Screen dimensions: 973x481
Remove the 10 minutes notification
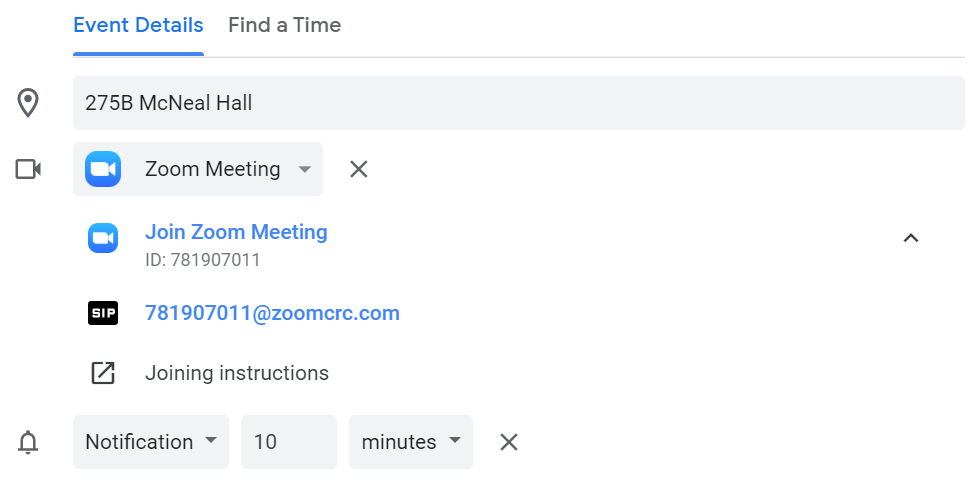click(509, 442)
